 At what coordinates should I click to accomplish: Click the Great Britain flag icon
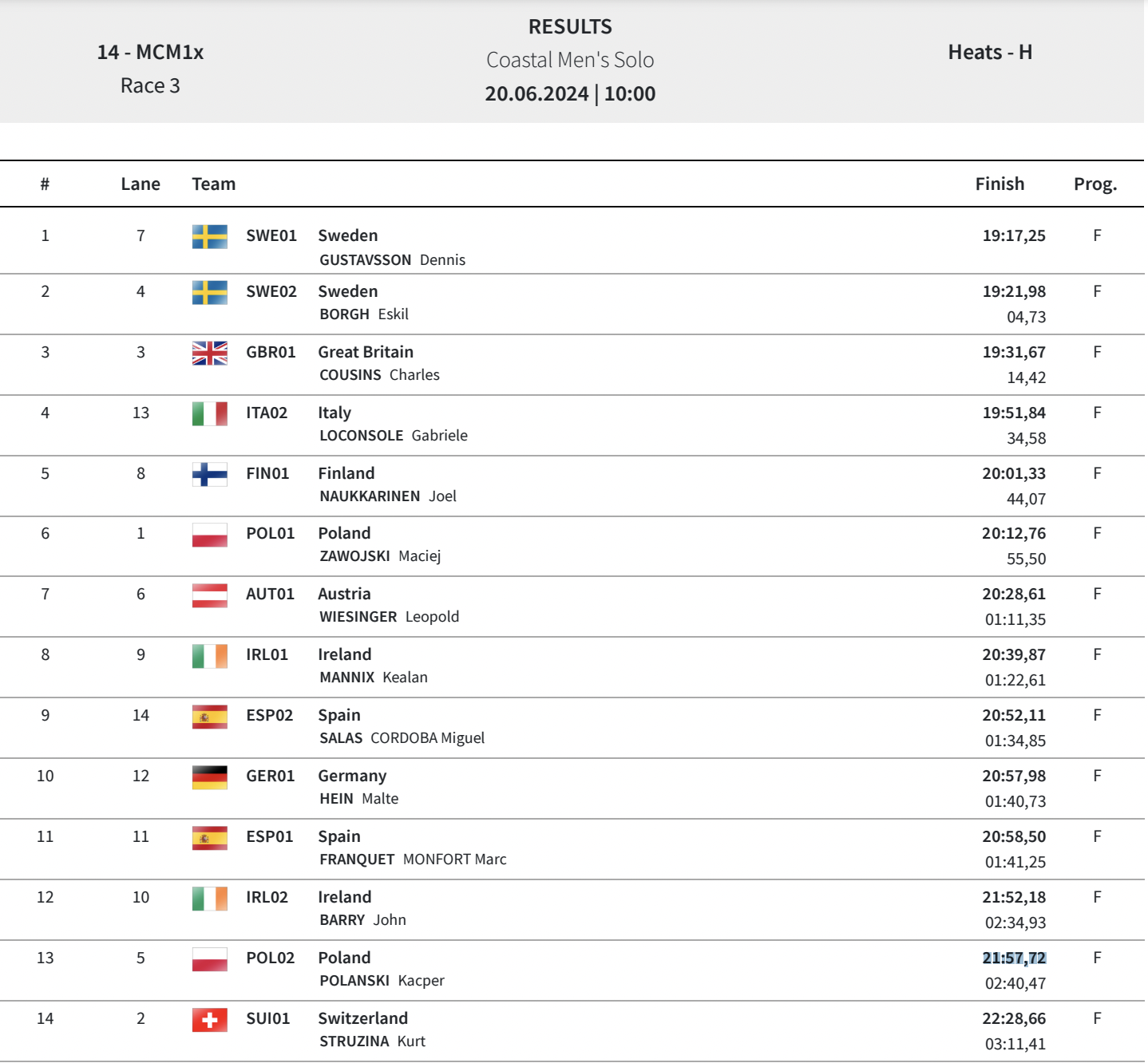click(x=209, y=353)
